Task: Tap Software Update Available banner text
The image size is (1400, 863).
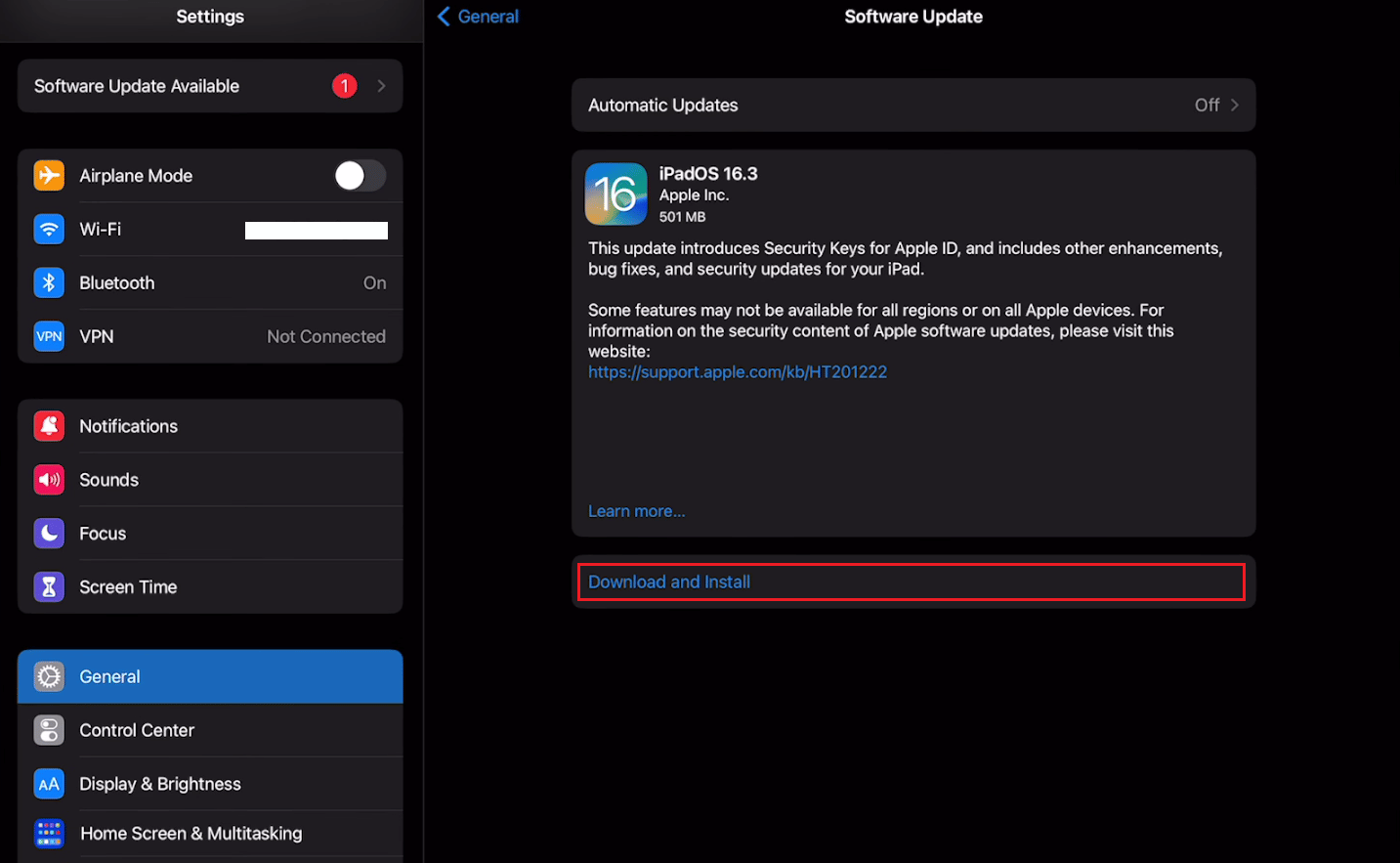Action: [137, 86]
